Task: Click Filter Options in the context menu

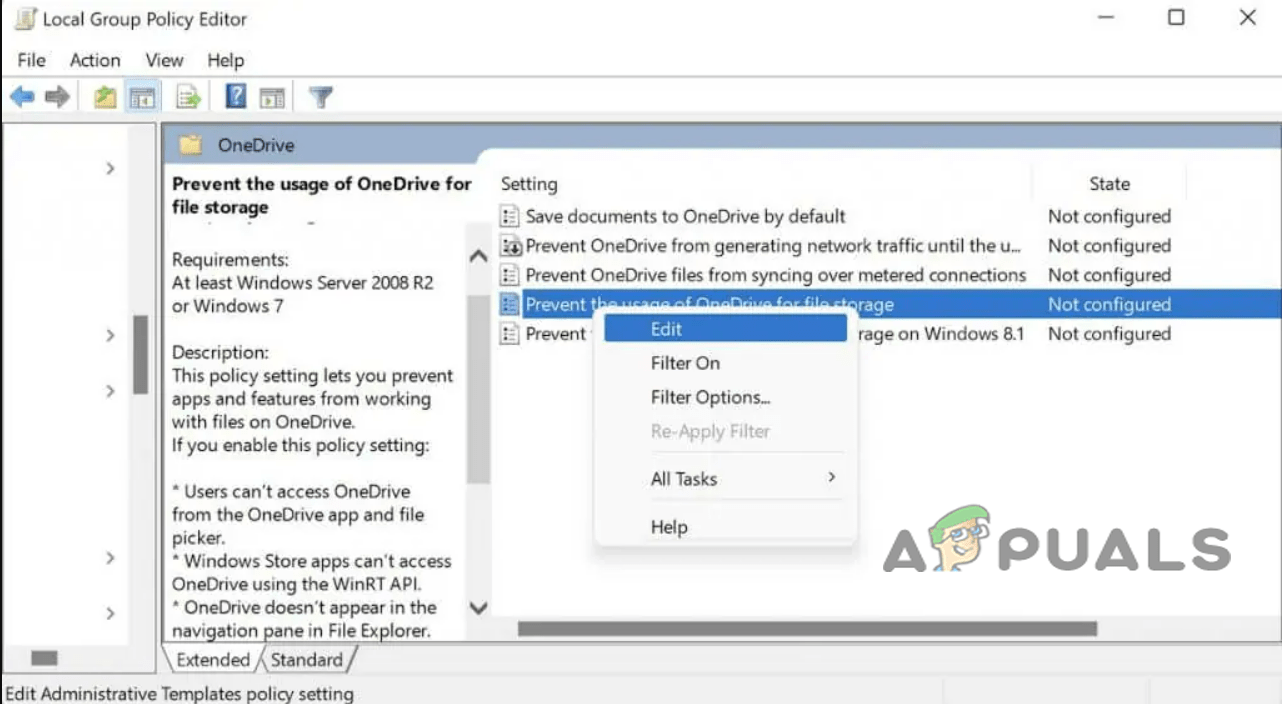Action: click(710, 397)
